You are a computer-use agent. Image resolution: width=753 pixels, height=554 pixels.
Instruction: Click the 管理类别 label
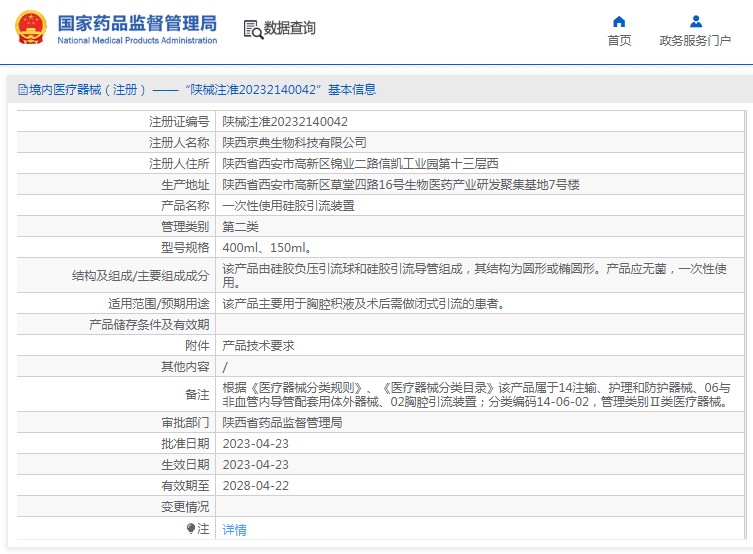[185, 227]
